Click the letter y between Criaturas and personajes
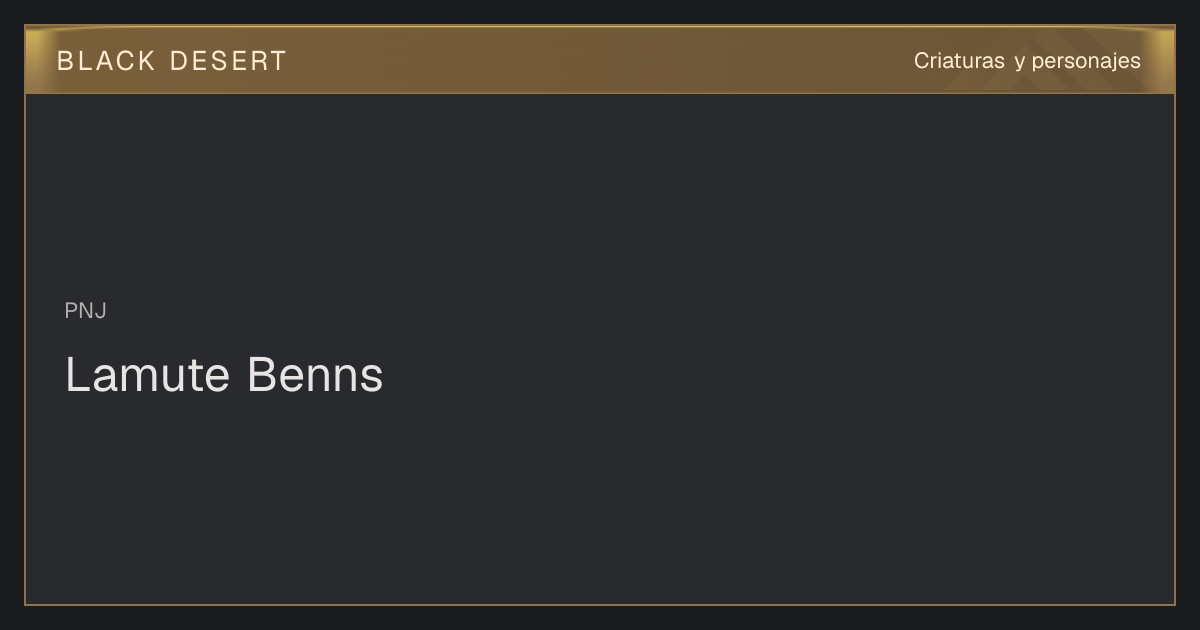 point(1019,63)
